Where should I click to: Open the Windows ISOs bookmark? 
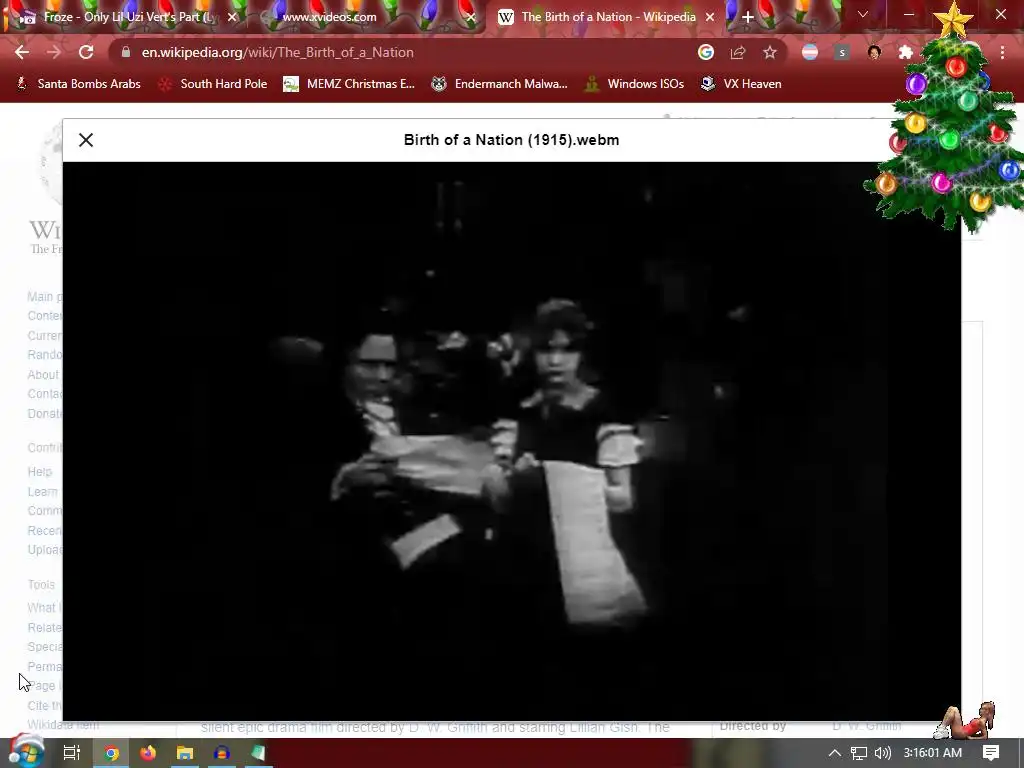pos(634,84)
